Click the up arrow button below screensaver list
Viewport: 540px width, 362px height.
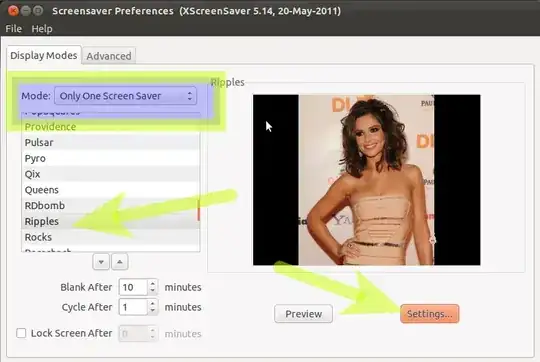coord(120,262)
